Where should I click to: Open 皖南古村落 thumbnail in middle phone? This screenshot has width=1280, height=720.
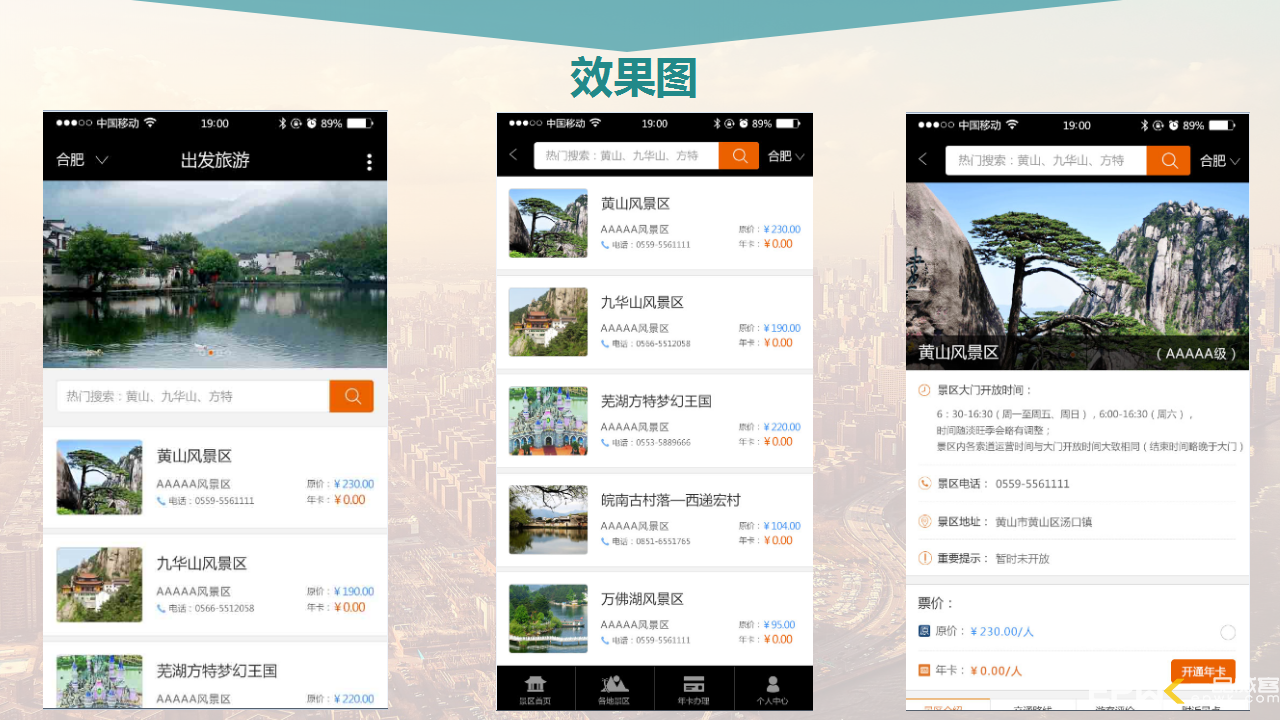pos(548,520)
